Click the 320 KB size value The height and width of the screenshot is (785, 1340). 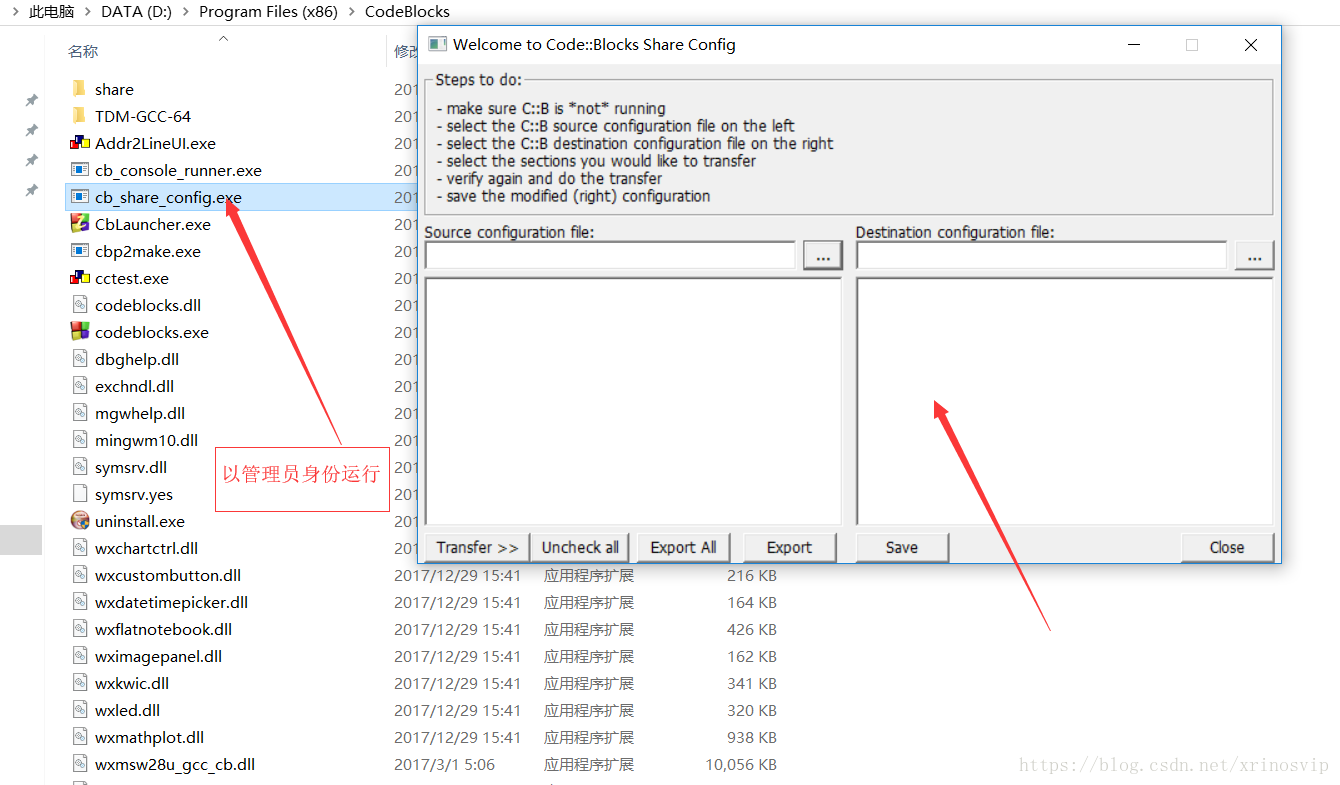(x=752, y=710)
